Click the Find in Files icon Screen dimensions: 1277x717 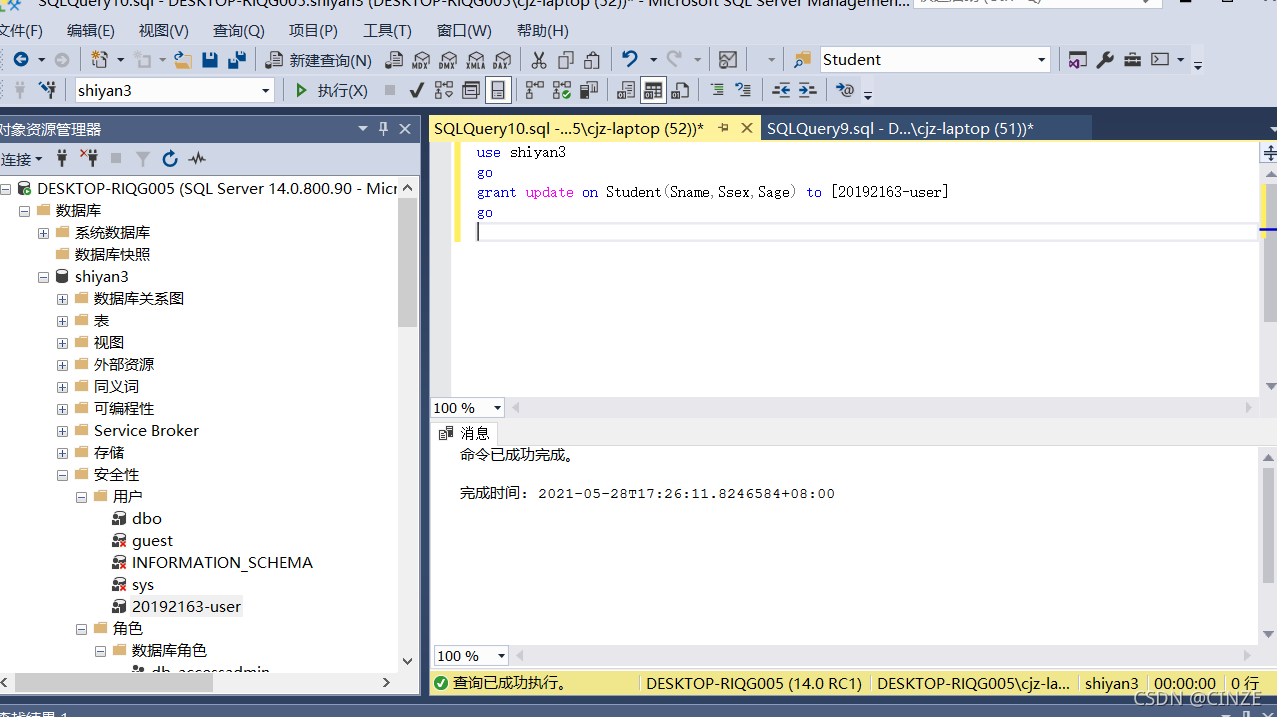coord(802,60)
